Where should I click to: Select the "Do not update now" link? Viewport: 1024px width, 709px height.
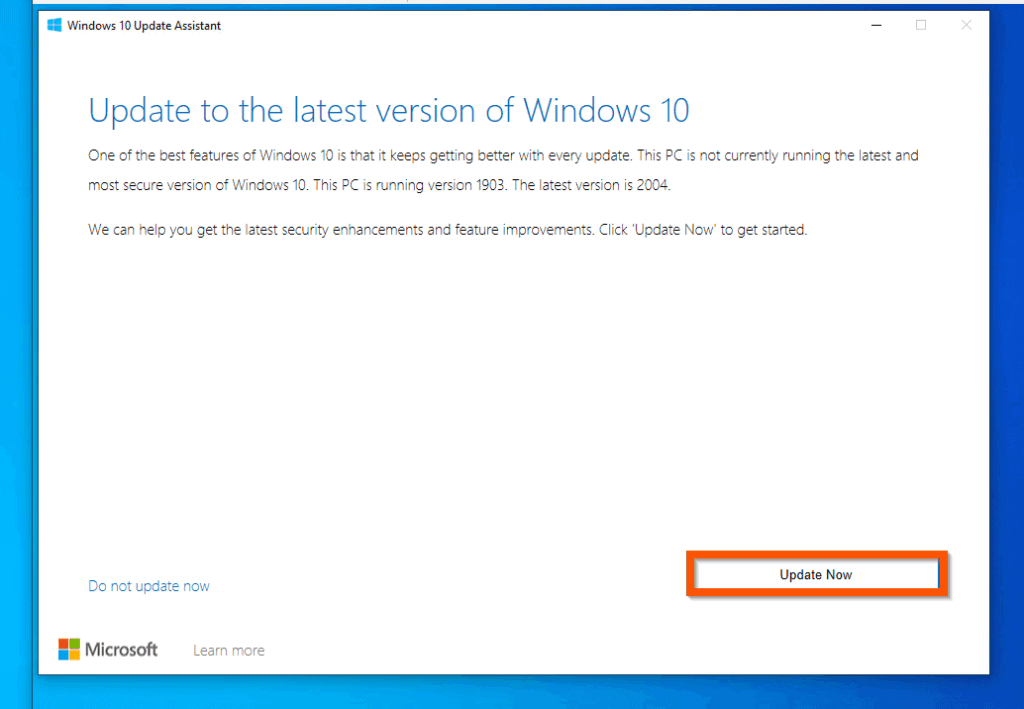pos(148,585)
